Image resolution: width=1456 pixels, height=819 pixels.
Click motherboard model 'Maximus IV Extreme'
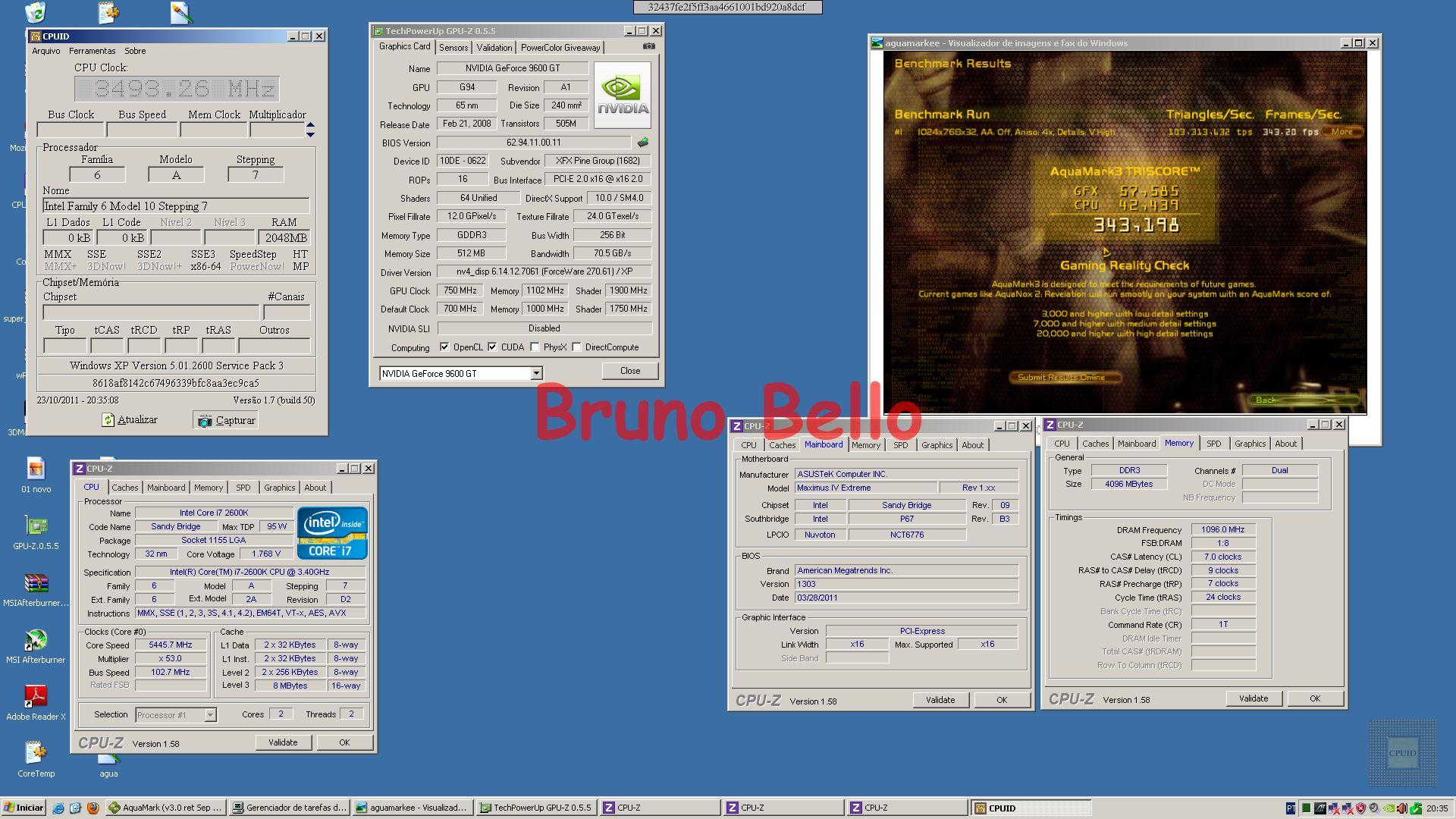[865, 488]
